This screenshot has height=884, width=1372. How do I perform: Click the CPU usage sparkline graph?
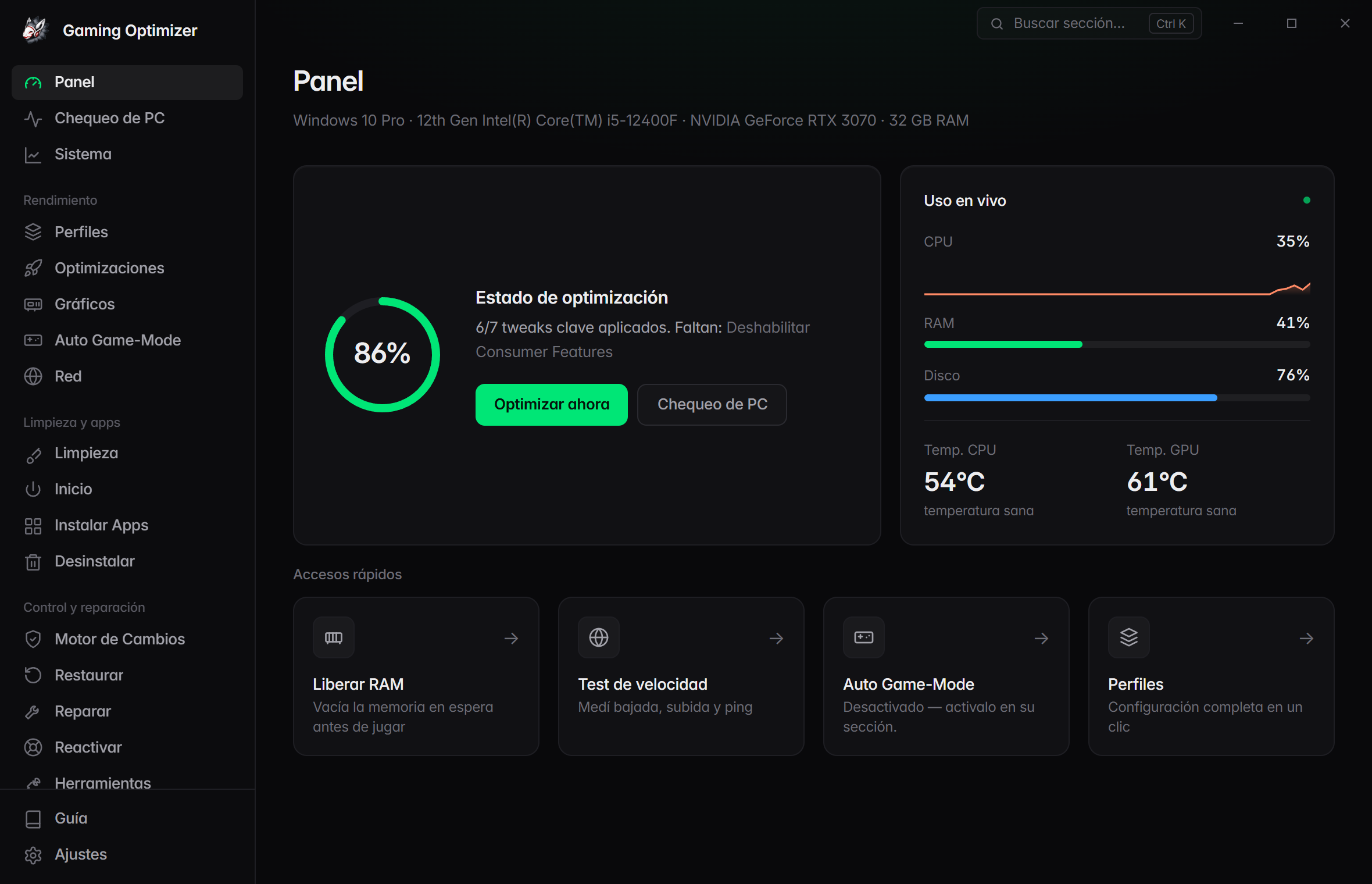coord(1117,288)
